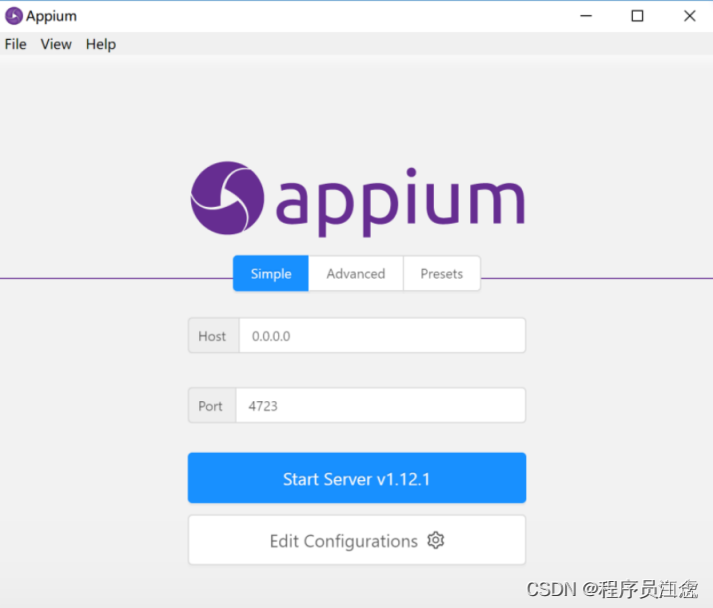Open the Help menu
Screen dimensions: 713x608
(x=101, y=44)
